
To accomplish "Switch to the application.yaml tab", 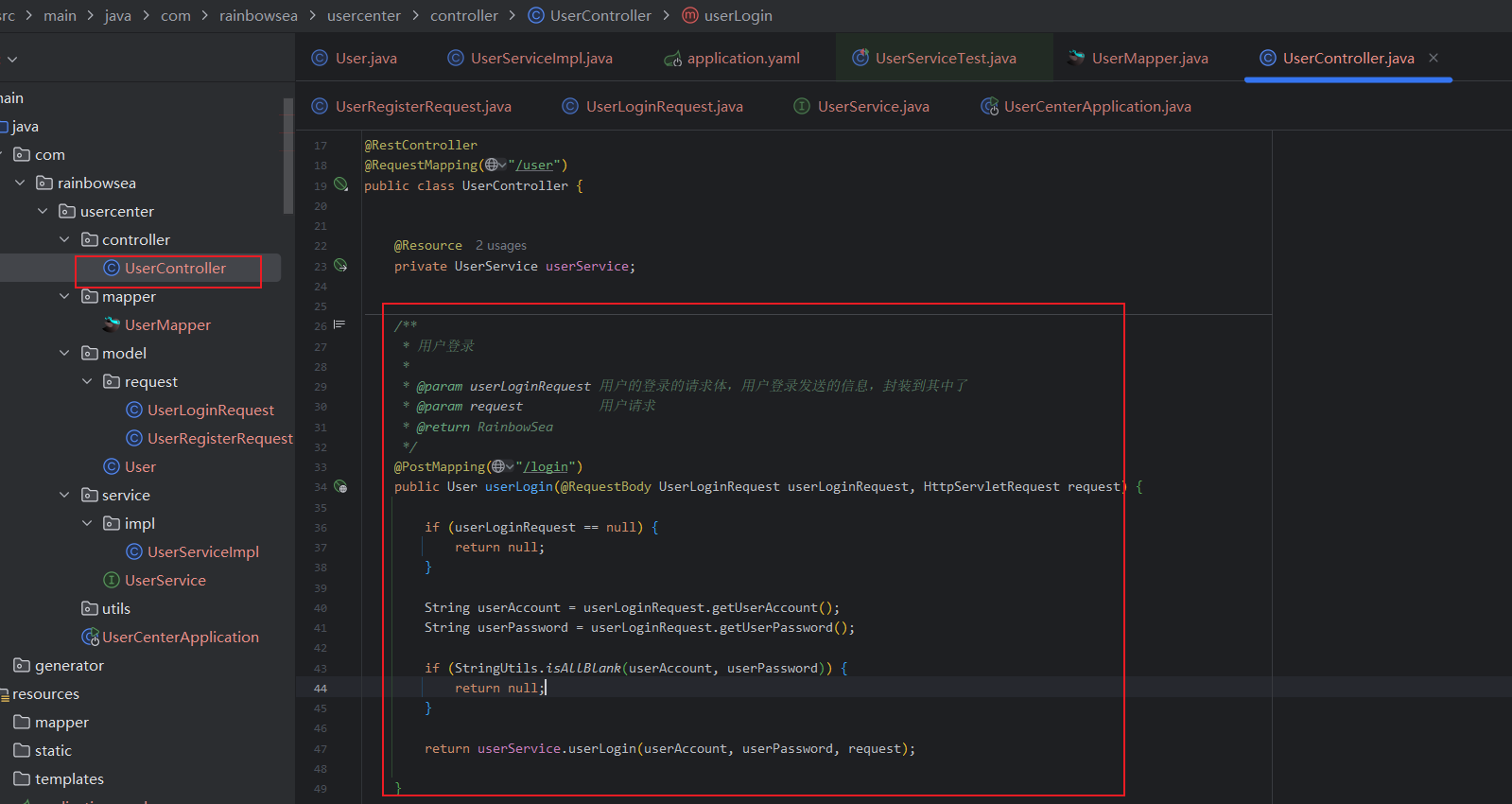I will 742,59.
